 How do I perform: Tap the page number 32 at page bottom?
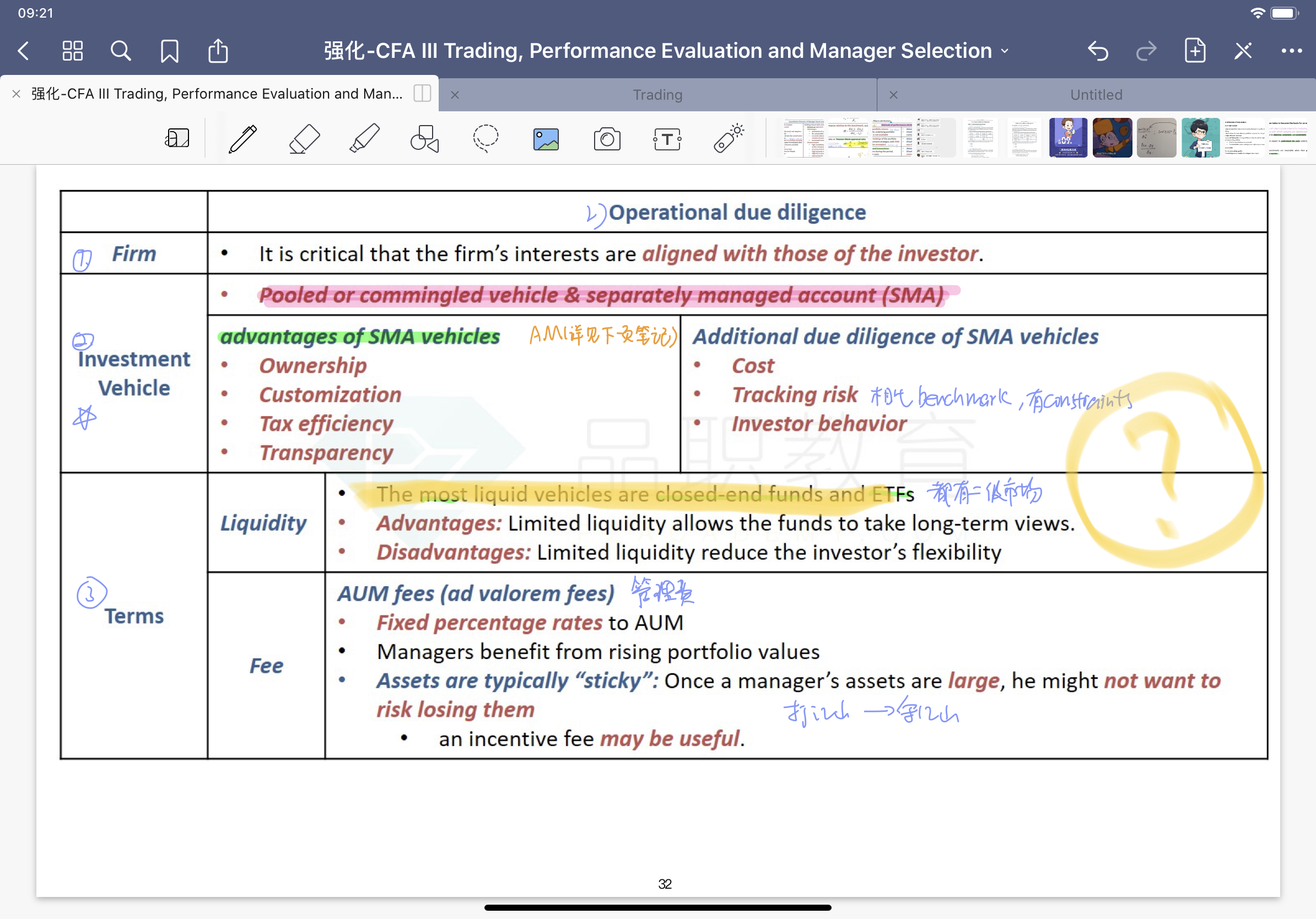tap(665, 884)
